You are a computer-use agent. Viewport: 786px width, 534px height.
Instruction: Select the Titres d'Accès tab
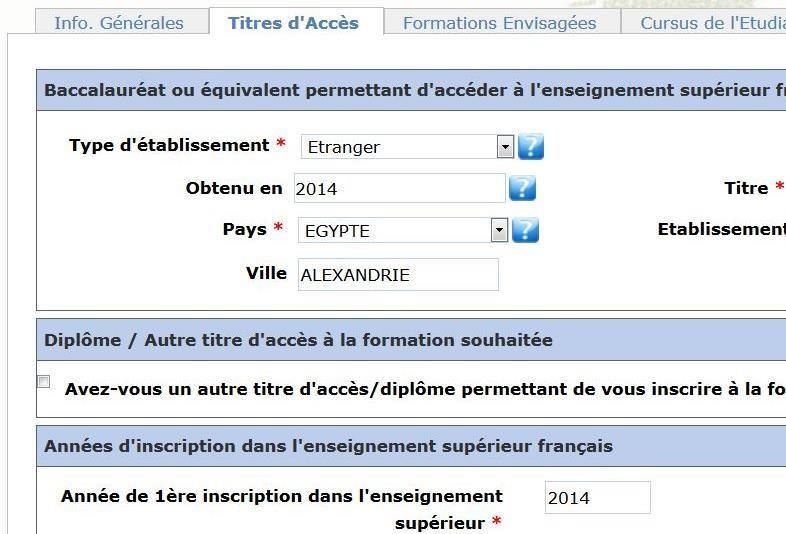click(x=294, y=23)
